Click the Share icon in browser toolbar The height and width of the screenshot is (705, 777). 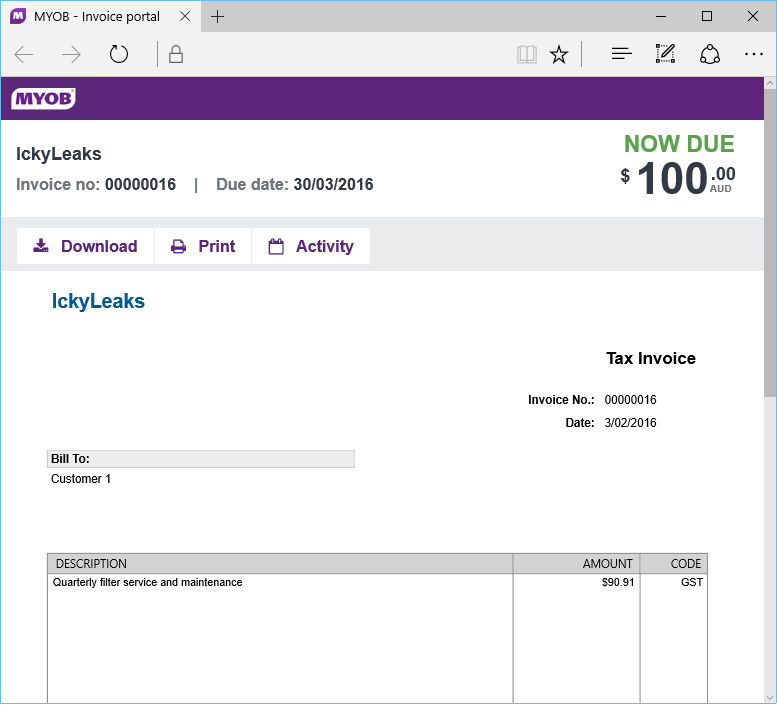click(x=710, y=55)
